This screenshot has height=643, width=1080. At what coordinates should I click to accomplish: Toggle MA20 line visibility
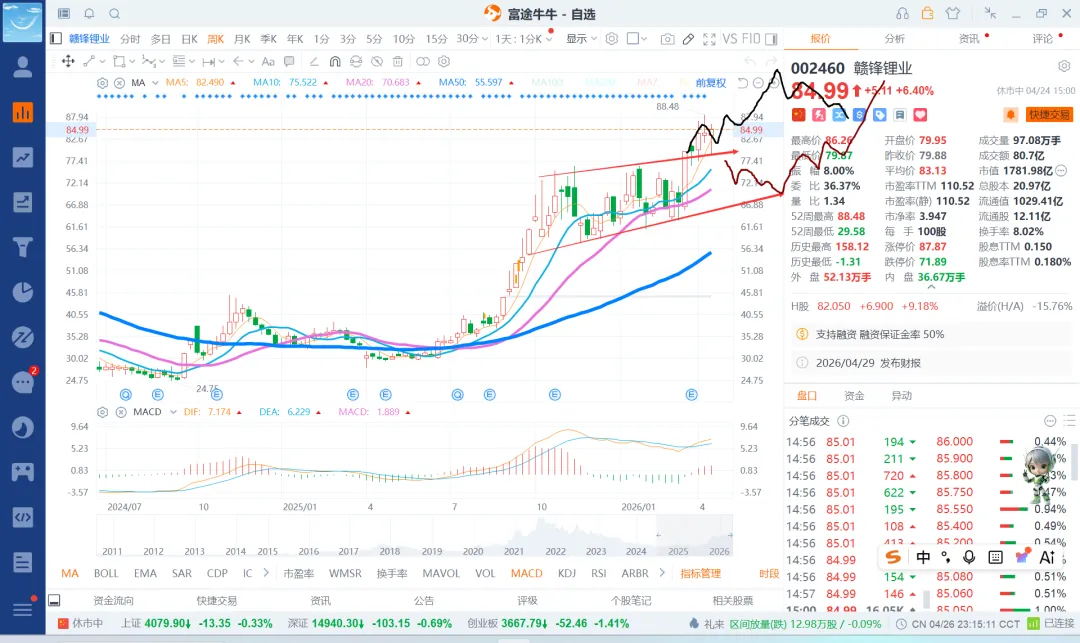tap(383, 83)
